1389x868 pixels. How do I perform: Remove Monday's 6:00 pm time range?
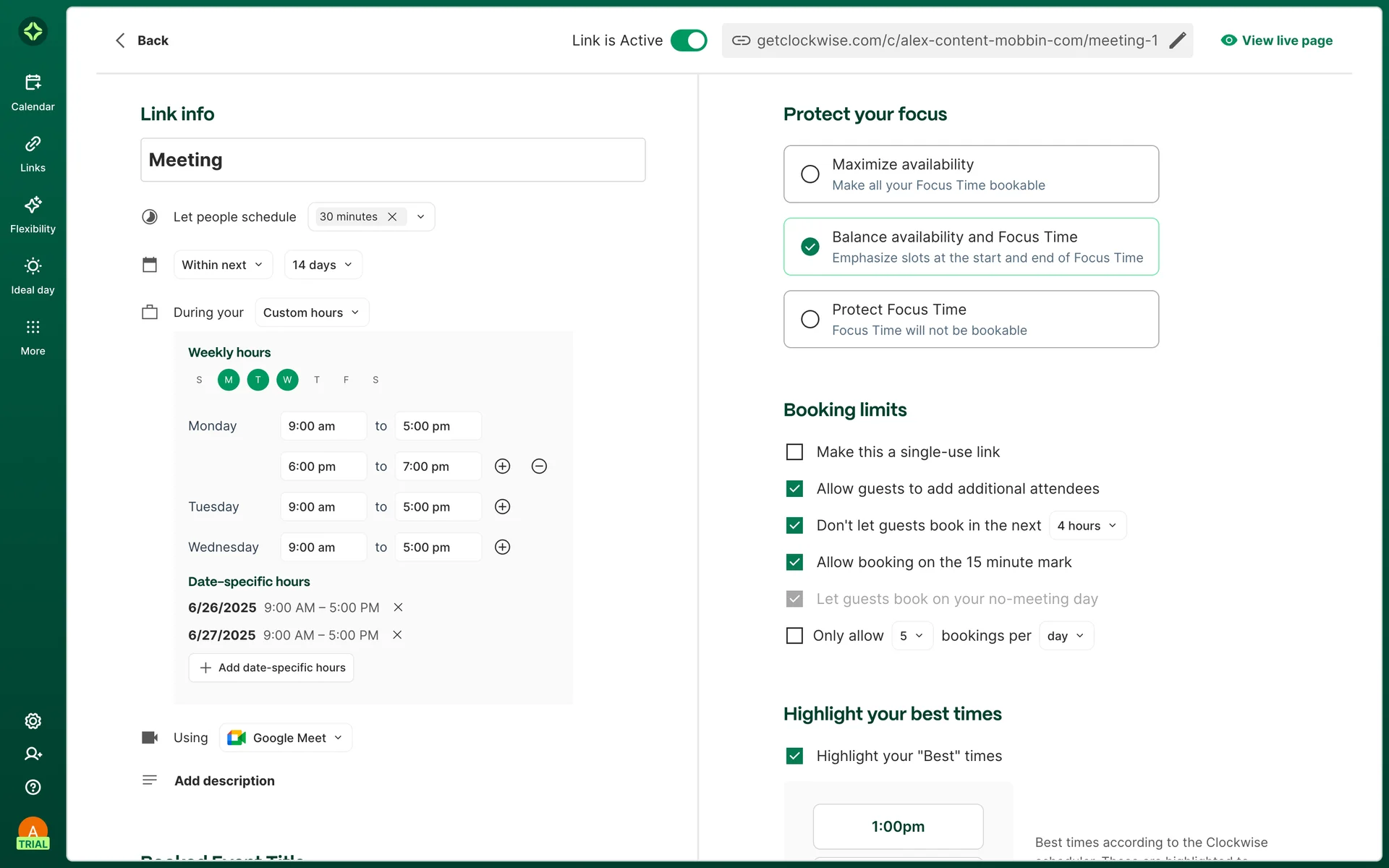pos(539,467)
